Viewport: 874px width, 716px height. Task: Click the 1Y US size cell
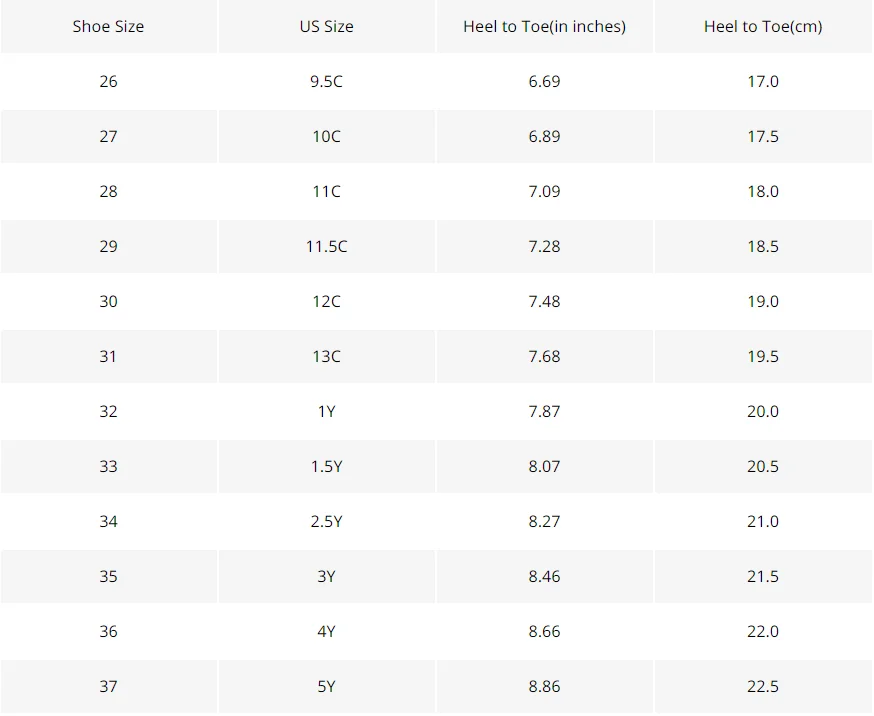(x=327, y=411)
